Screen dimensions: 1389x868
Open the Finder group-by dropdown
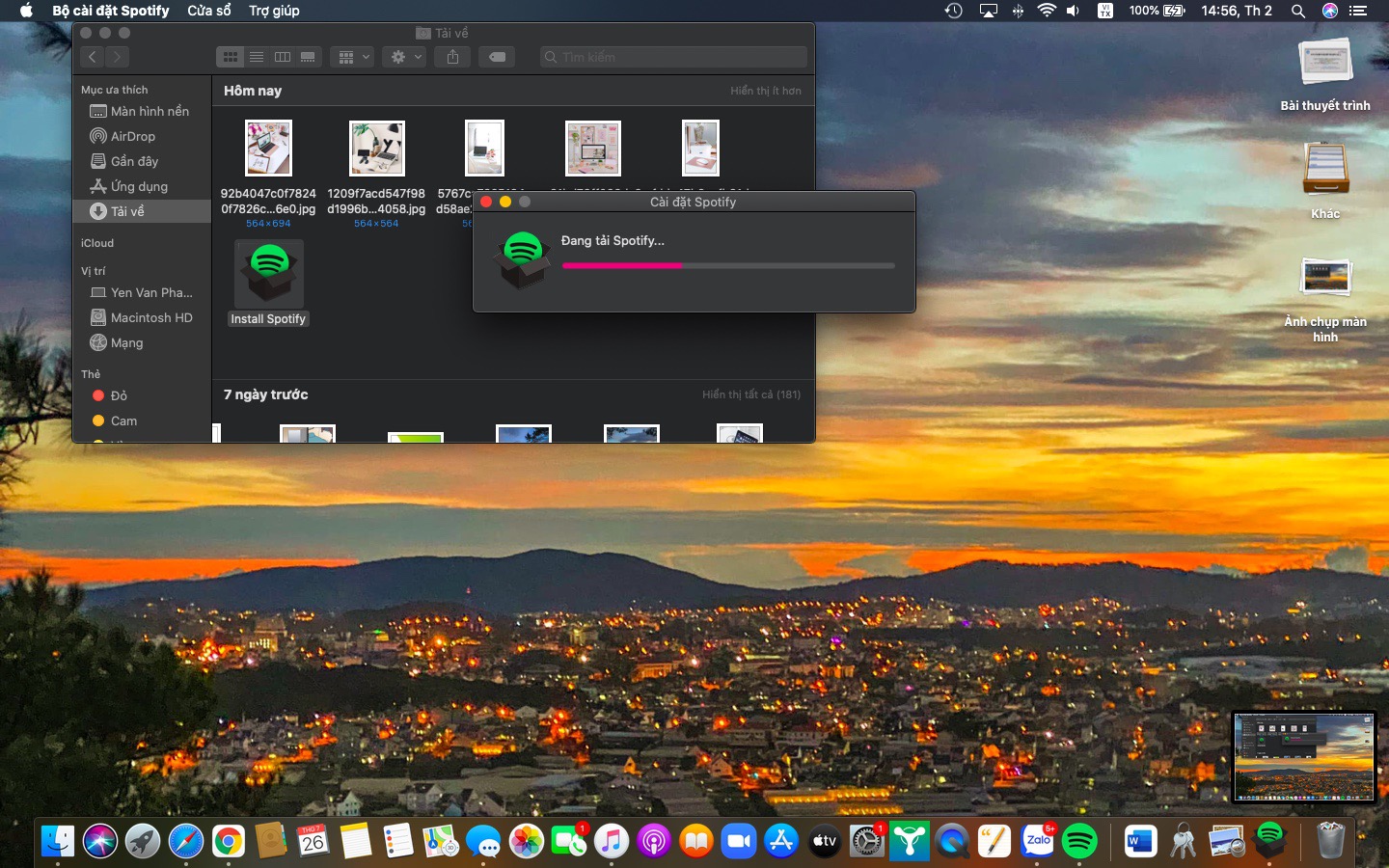[x=351, y=58]
